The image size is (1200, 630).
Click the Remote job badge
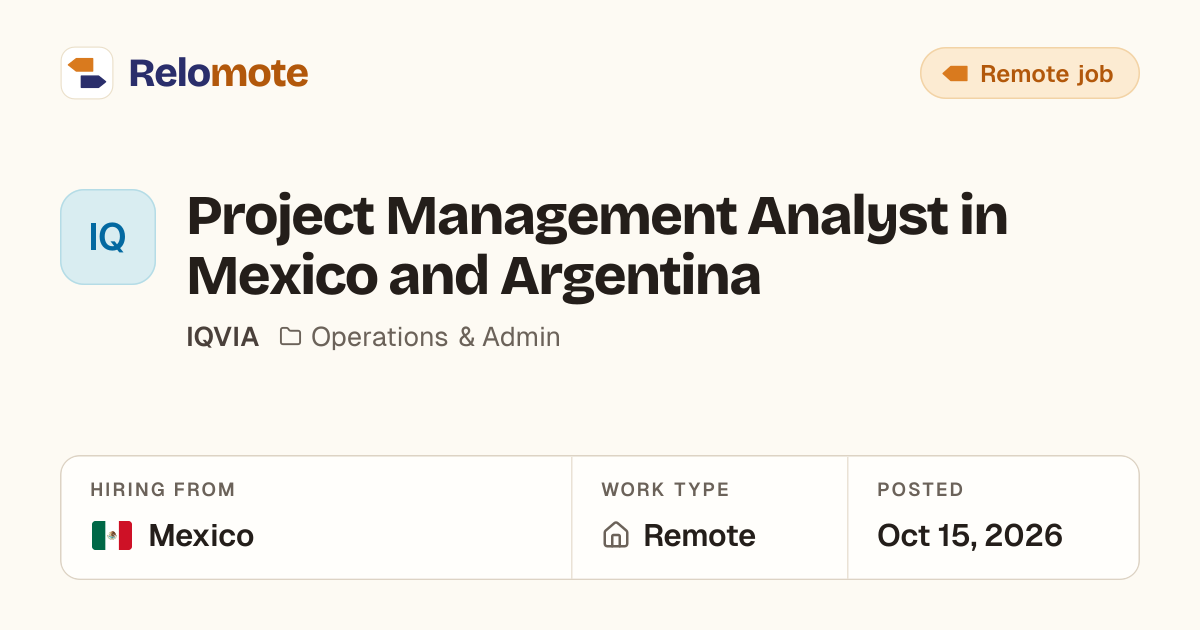[x=1030, y=73]
